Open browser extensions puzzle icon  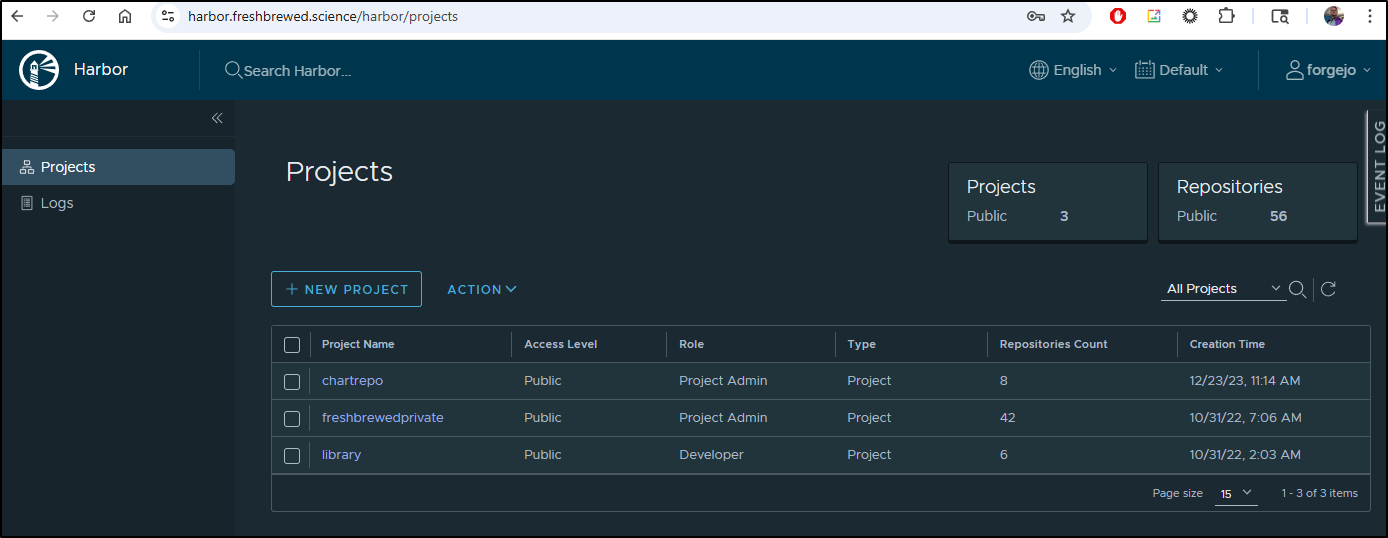point(1226,16)
